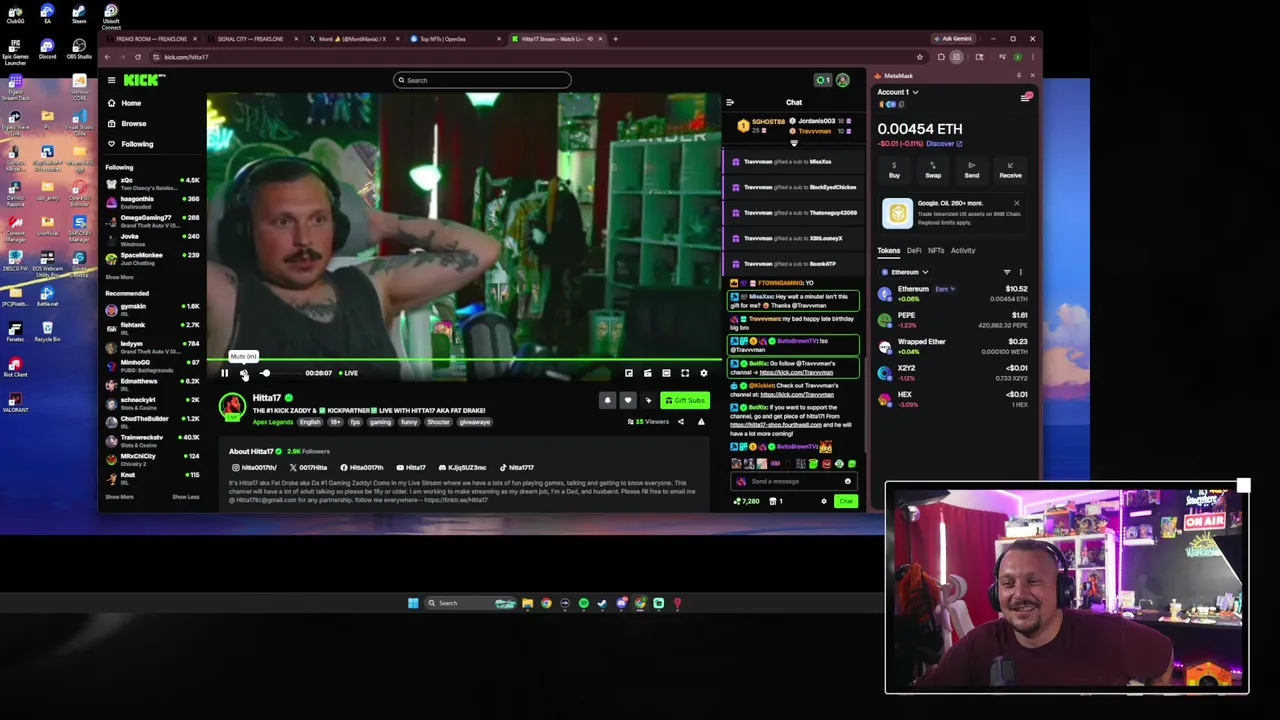The image size is (1280, 720).
Task: Open Browse in Kick sidebar
Action: click(x=133, y=123)
